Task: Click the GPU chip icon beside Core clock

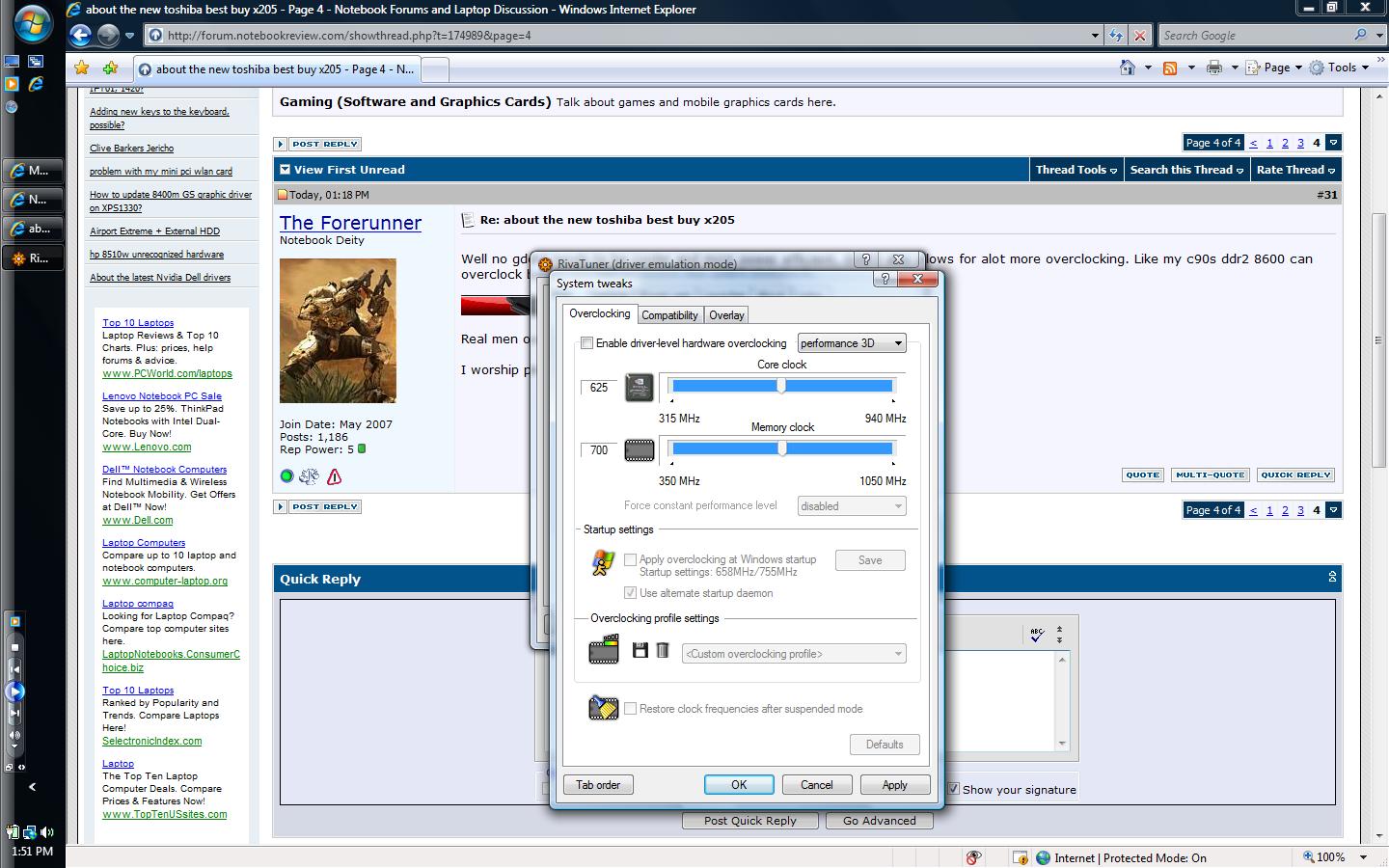Action: click(640, 388)
